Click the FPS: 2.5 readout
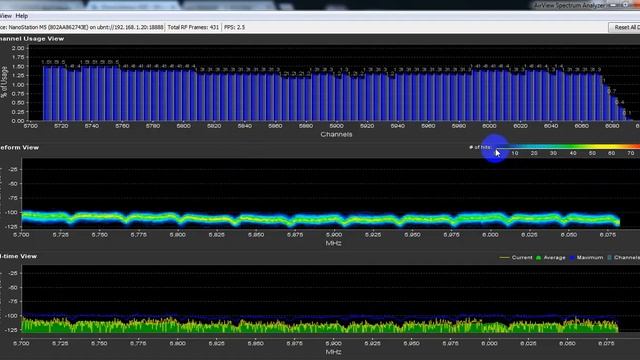The width and height of the screenshot is (640, 360). [x=235, y=27]
